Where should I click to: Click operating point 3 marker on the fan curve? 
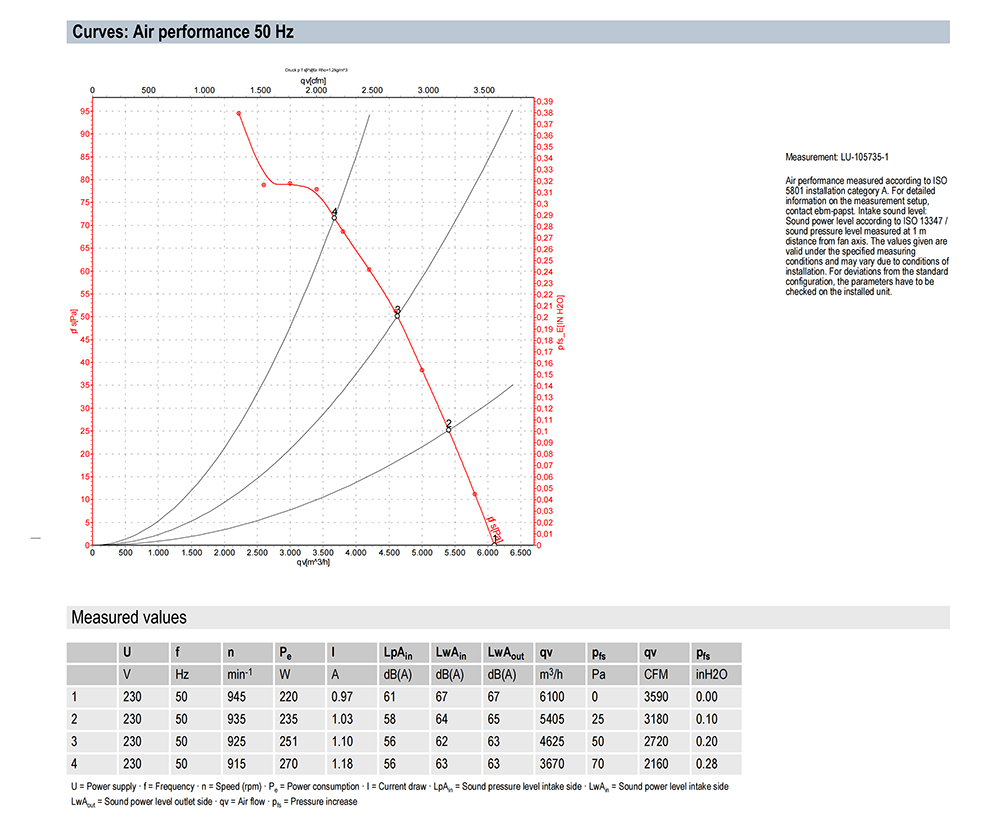[x=397, y=313]
